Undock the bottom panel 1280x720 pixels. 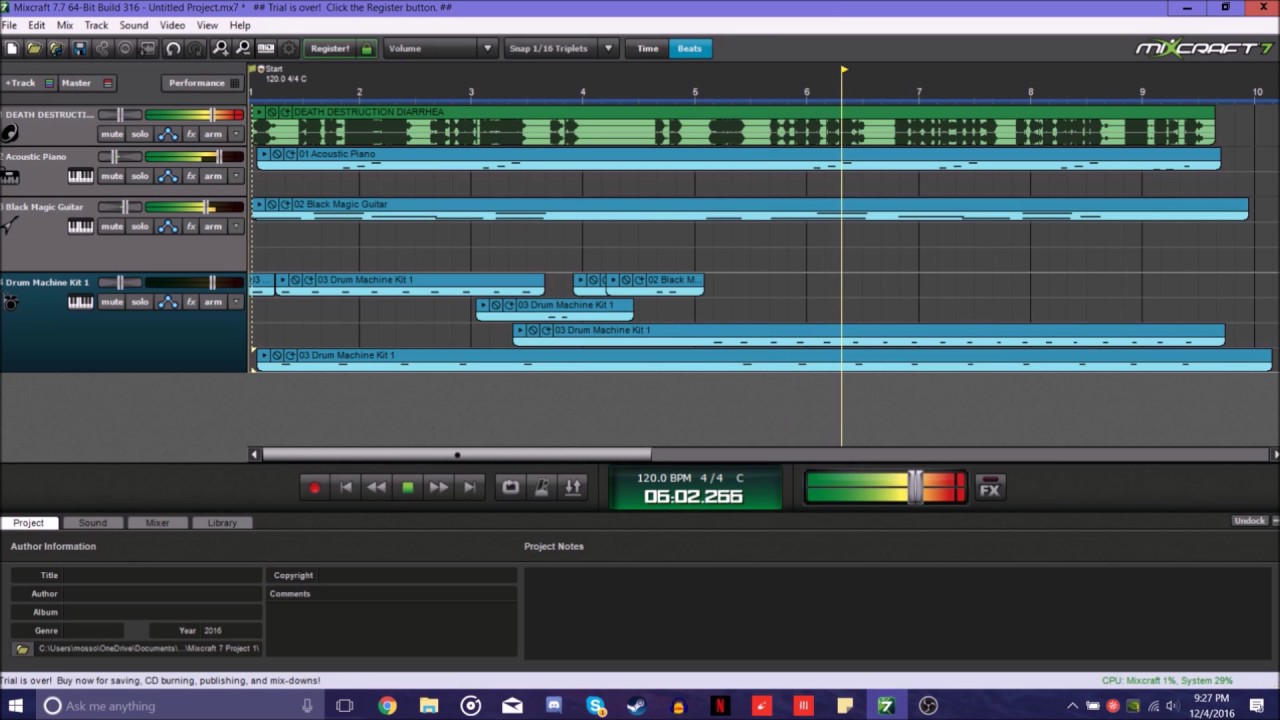1250,521
